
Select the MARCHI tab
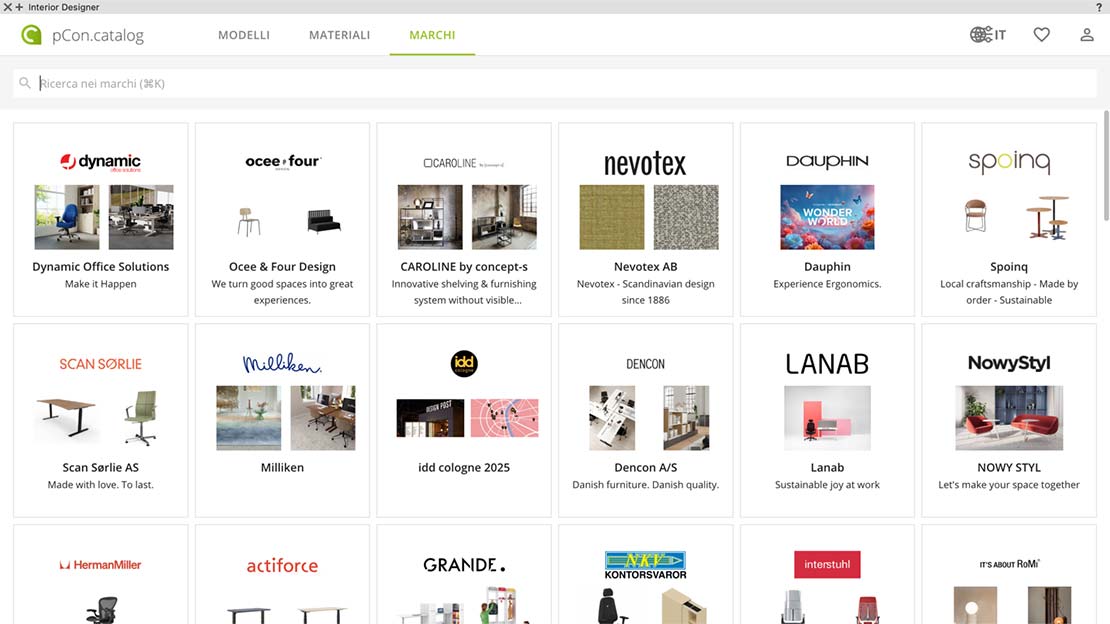pyautogui.click(x=432, y=35)
